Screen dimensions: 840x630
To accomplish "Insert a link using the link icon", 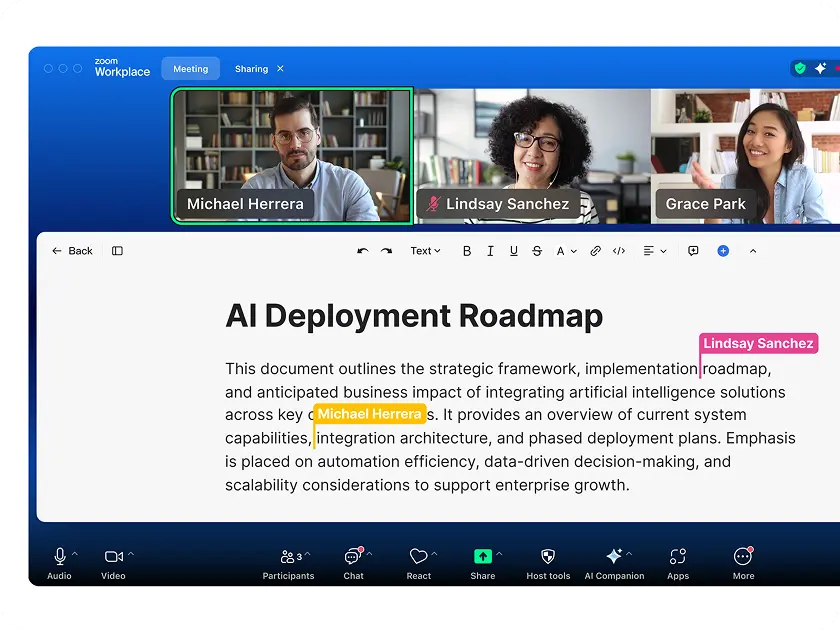I will click(x=595, y=251).
